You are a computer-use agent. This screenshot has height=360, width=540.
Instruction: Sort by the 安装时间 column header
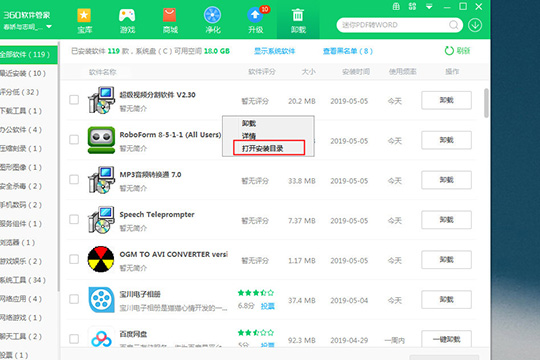(356, 72)
